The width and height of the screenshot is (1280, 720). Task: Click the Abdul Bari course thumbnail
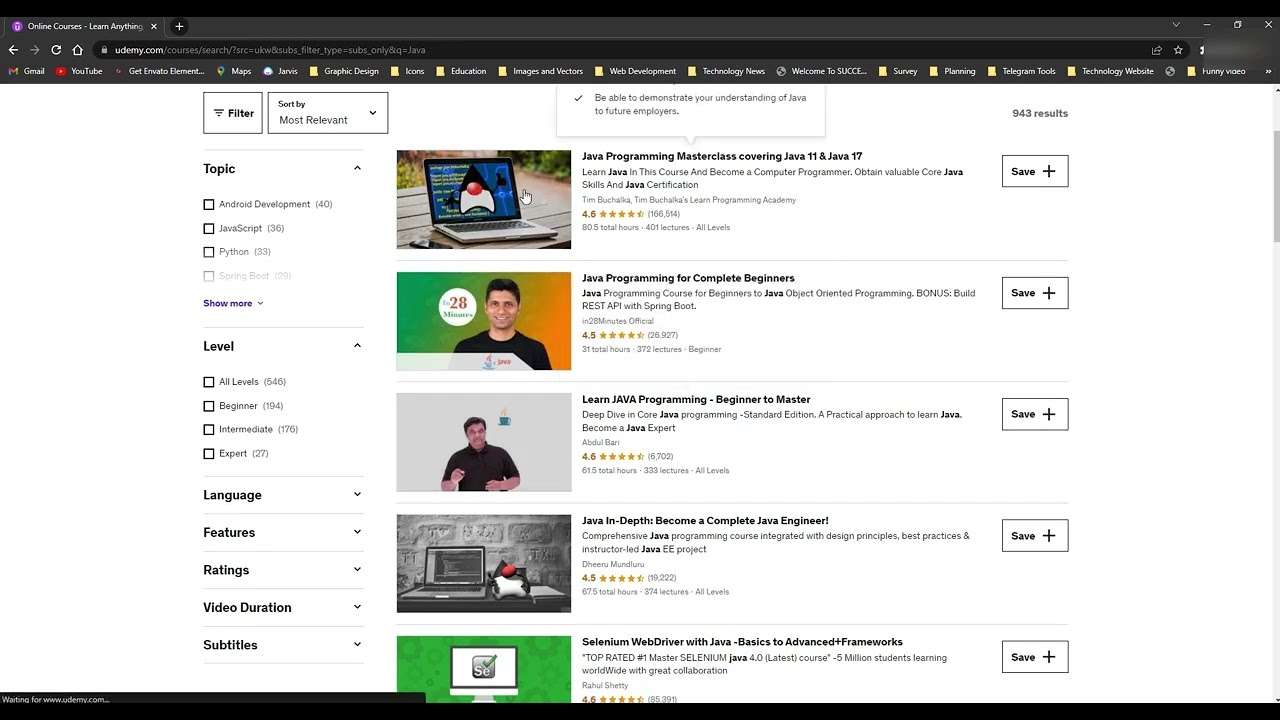click(x=484, y=442)
